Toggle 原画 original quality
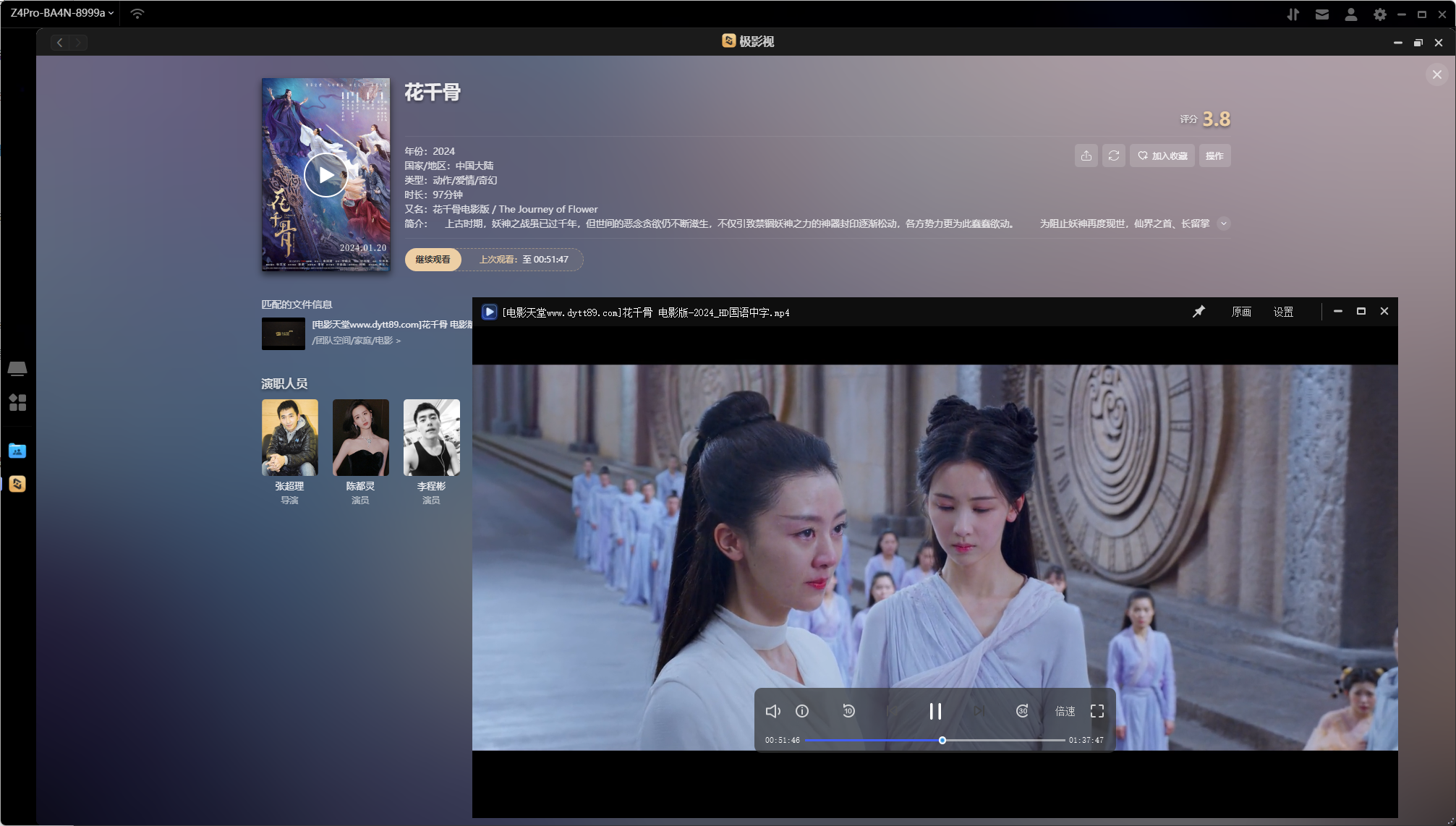1456x826 pixels. click(1241, 311)
